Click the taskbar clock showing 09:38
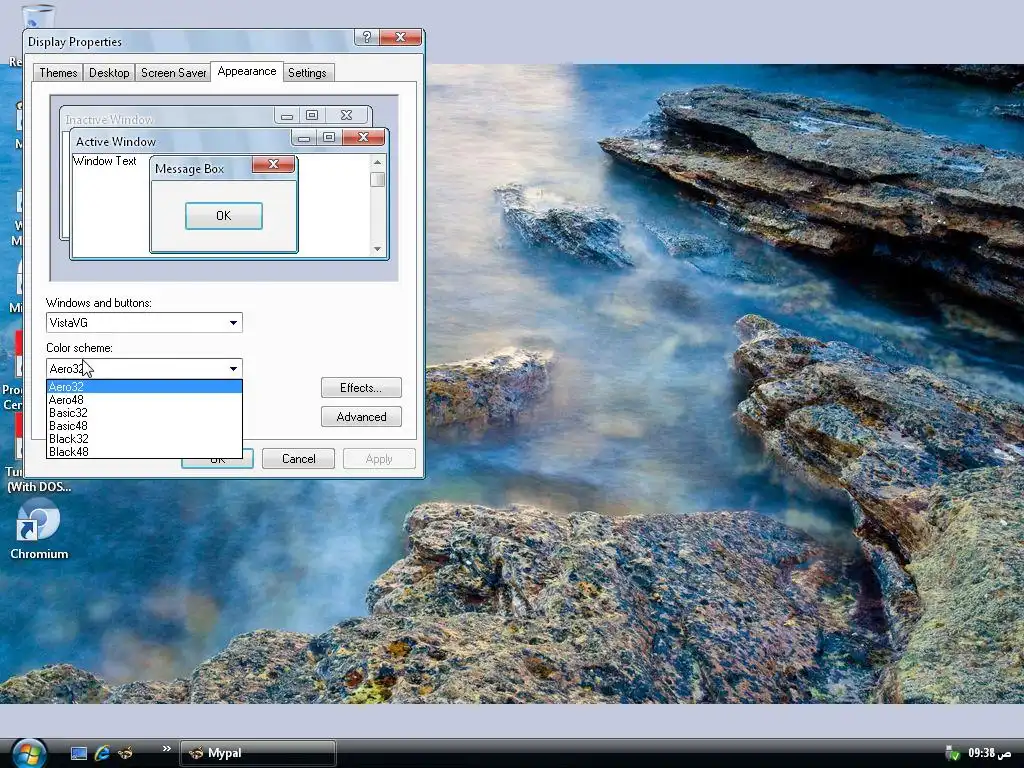Viewport: 1024px width, 768px height. pyautogui.click(x=989, y=753)
